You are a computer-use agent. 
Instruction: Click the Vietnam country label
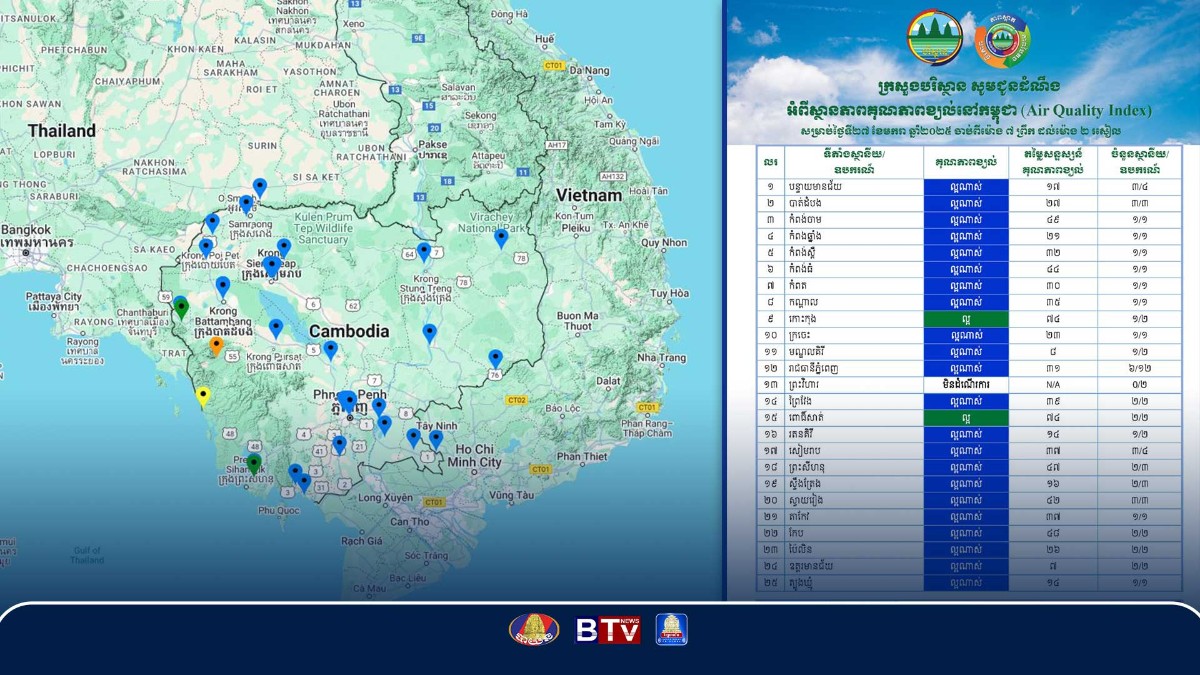click(590, 194)
